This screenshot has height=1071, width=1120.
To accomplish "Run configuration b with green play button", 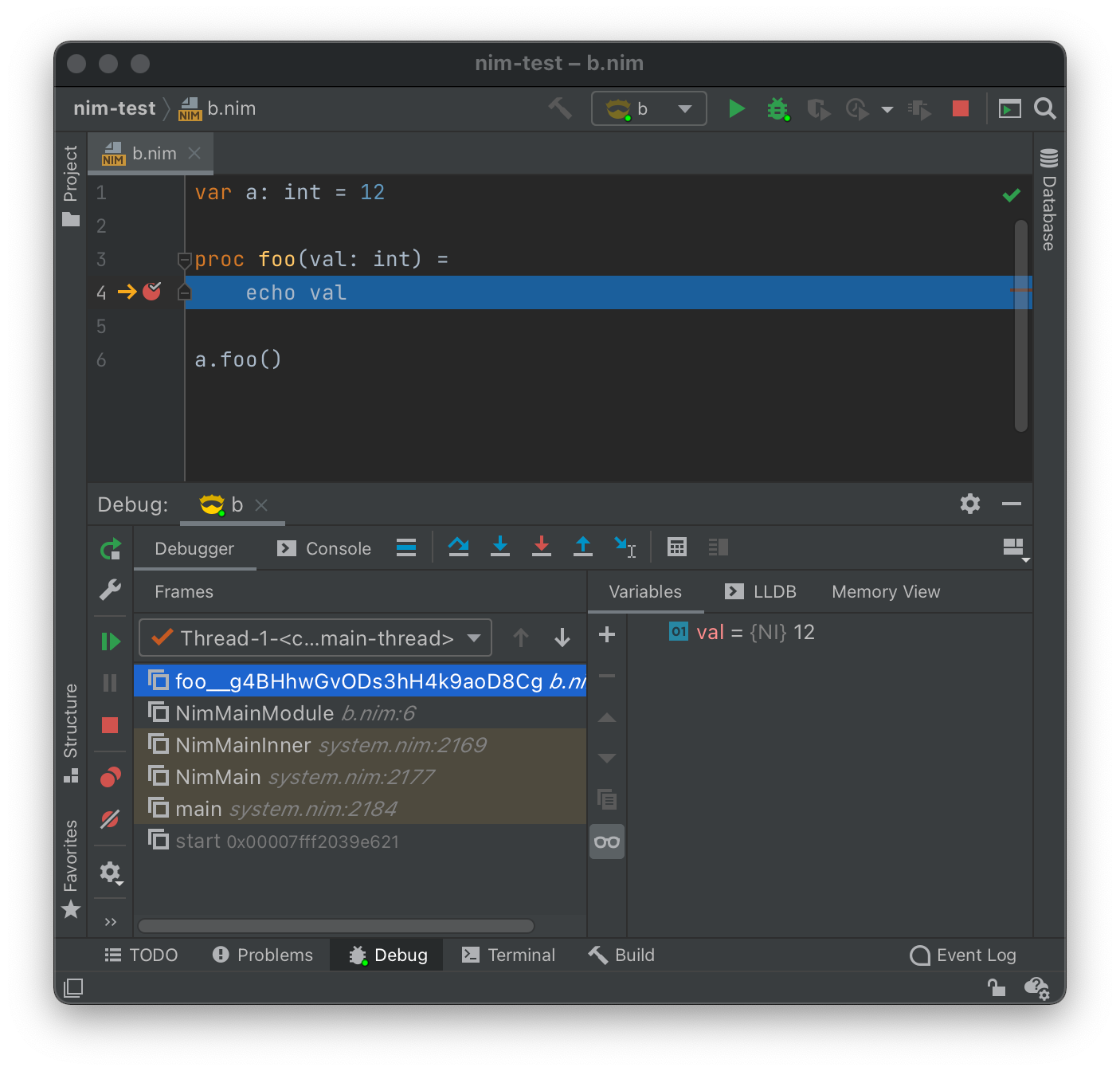I will (737, 108).
